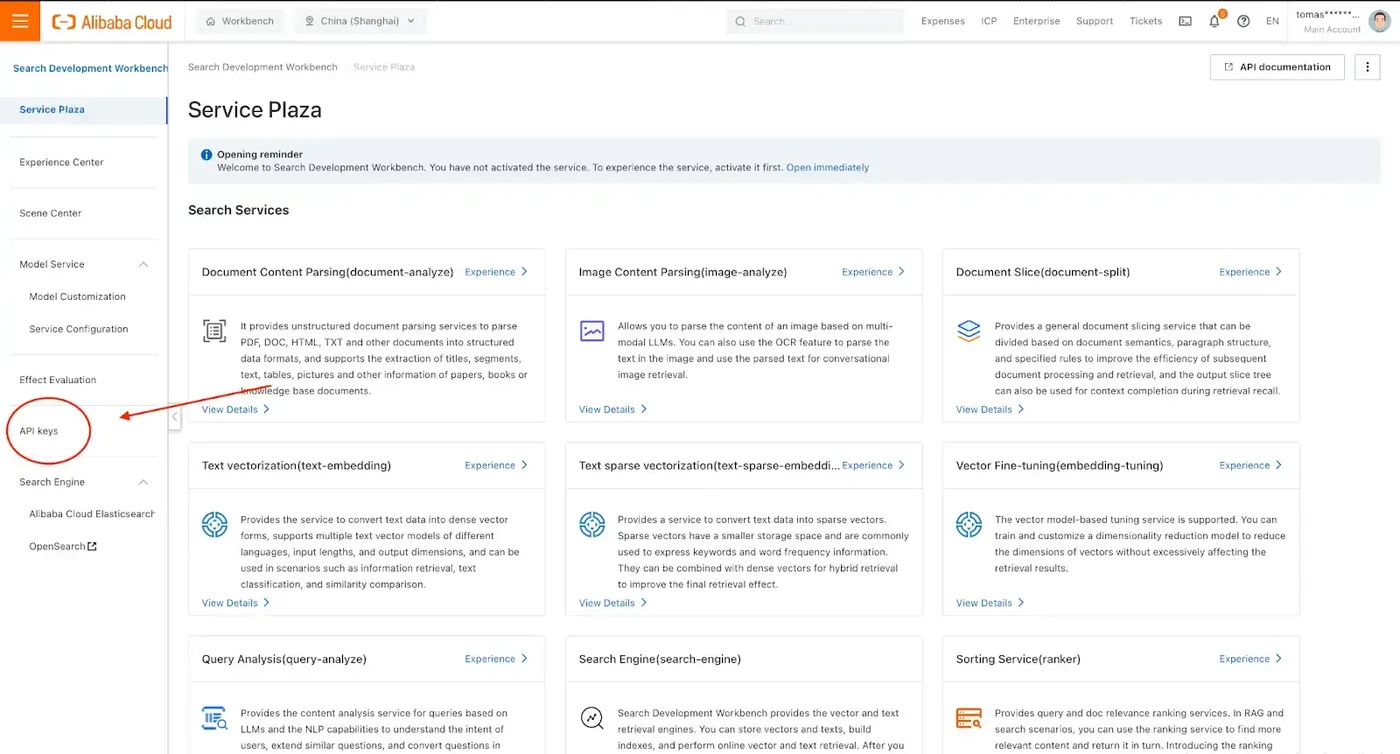Open the hamburger navigation menu
The image size is (1400, 754).
(20, 21)
